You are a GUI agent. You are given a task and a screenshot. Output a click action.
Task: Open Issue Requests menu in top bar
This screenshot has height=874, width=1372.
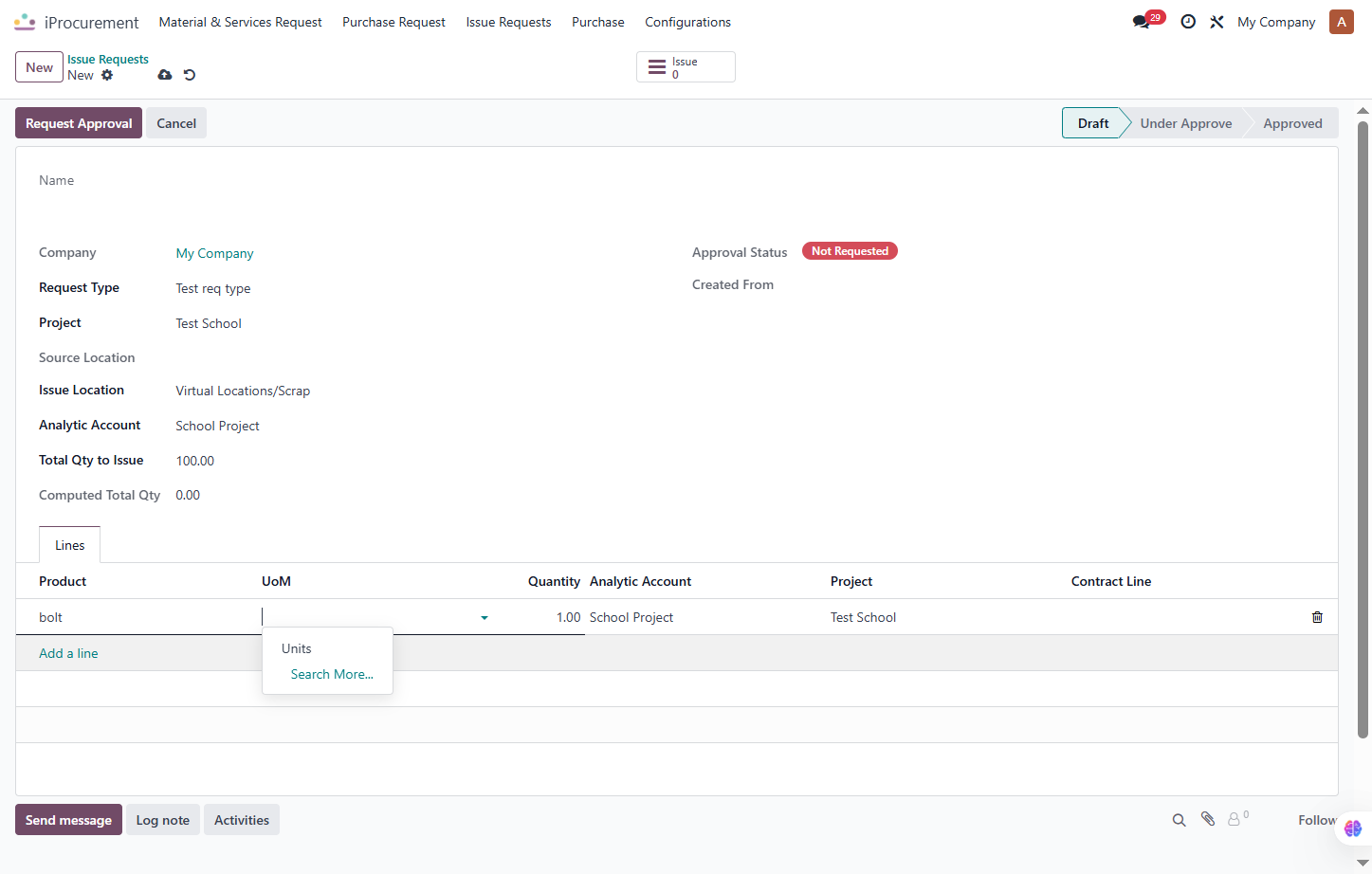click(508, 22)
